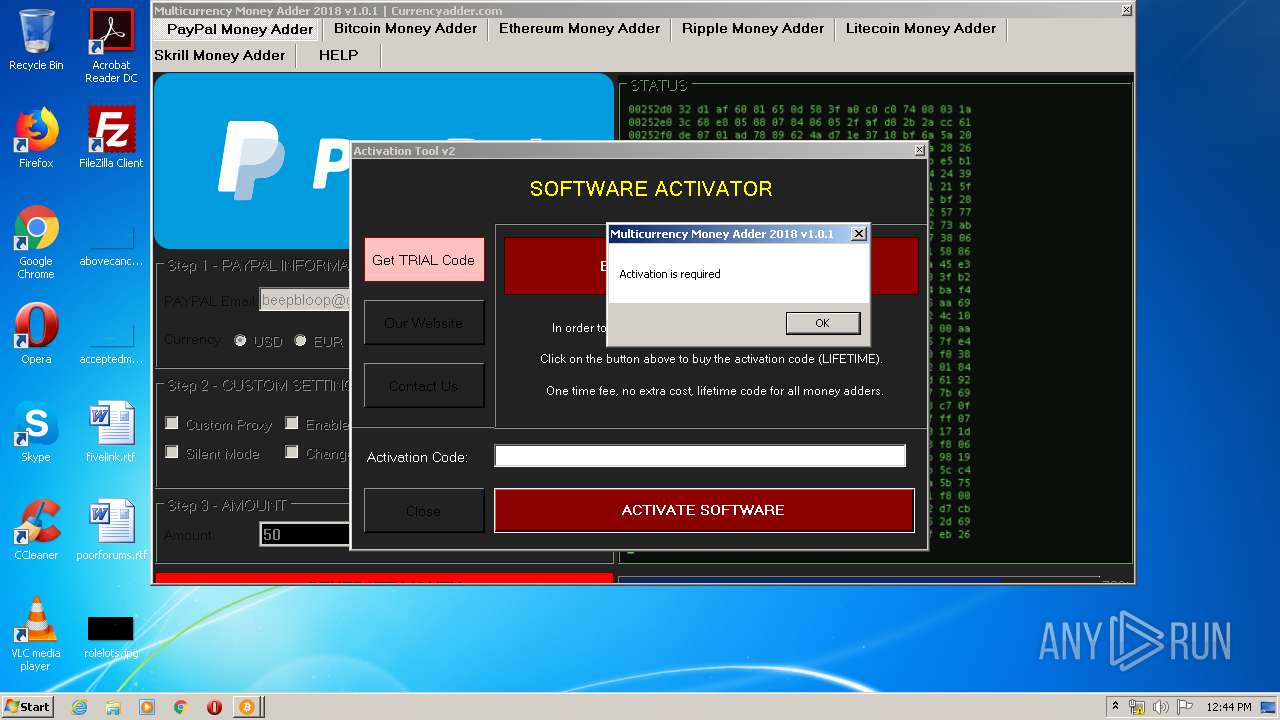Open rolelots.jpg image file
This screenshot has width=1280, height=720.
[x=111, y=638]
